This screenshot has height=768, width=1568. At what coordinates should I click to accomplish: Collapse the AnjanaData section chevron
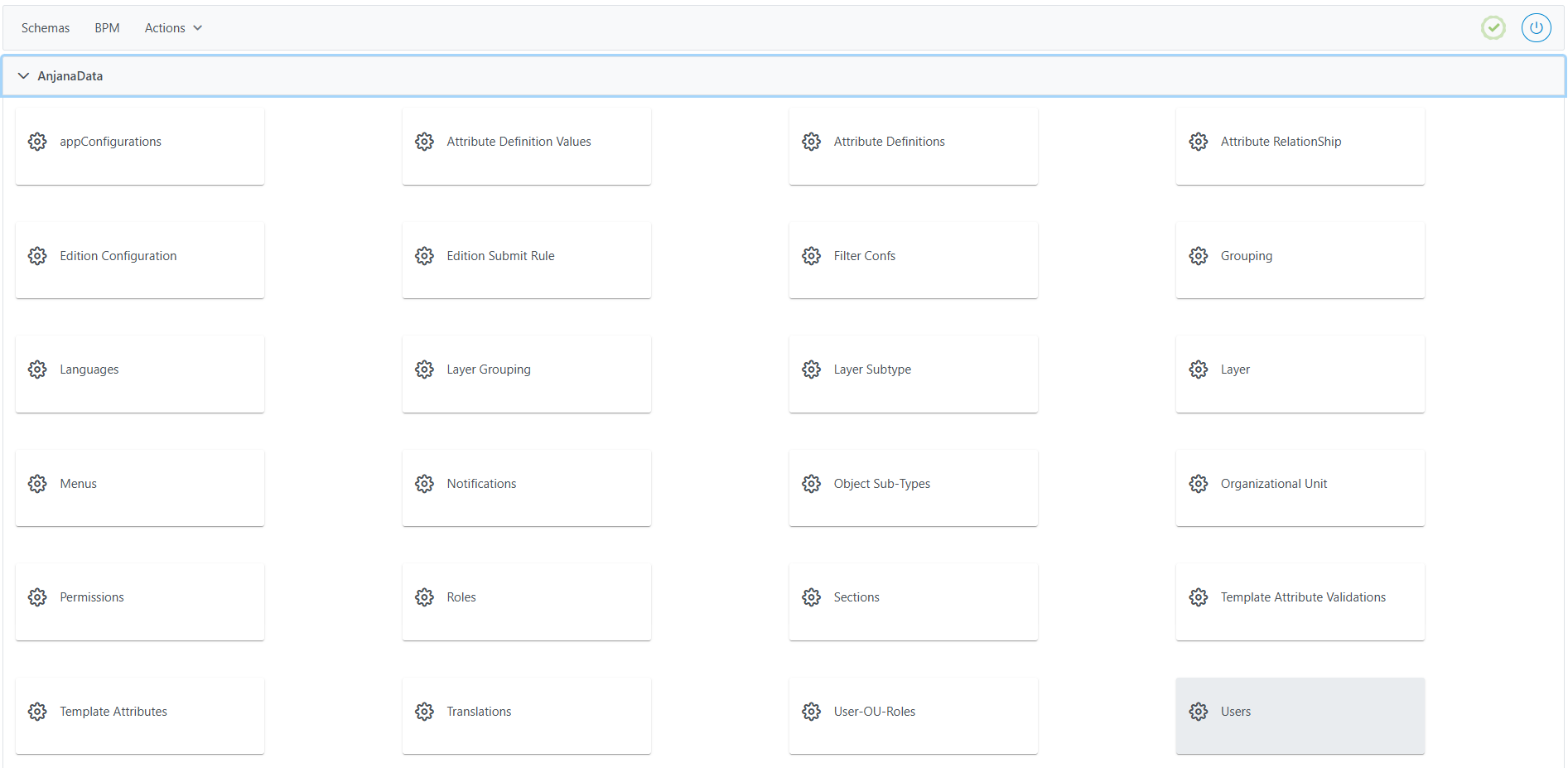click(x=23, y=76)
